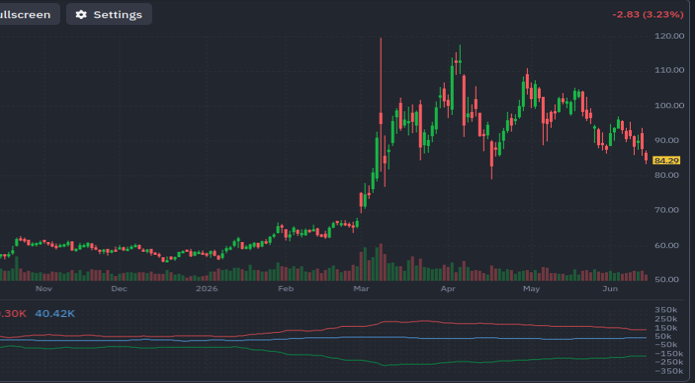The image size is (695, 383).
Task: Click the -2.83 (3.23%) price change text
Action: (x=648, y=15)
